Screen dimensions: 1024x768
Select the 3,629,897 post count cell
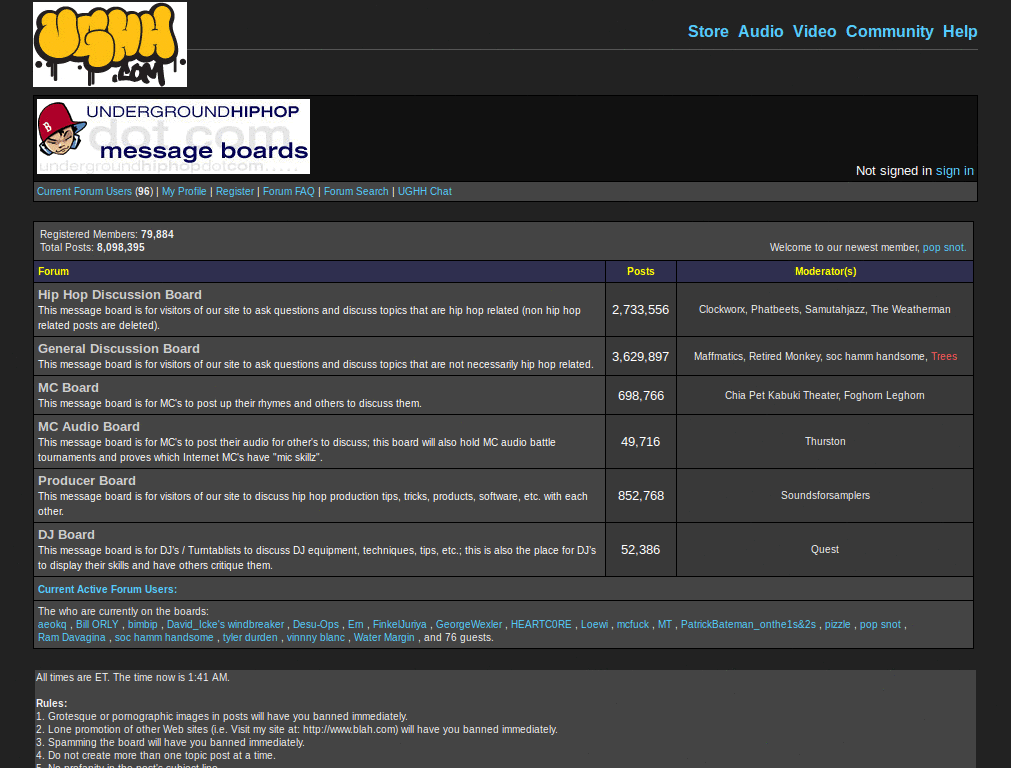[x=641, y=357]
